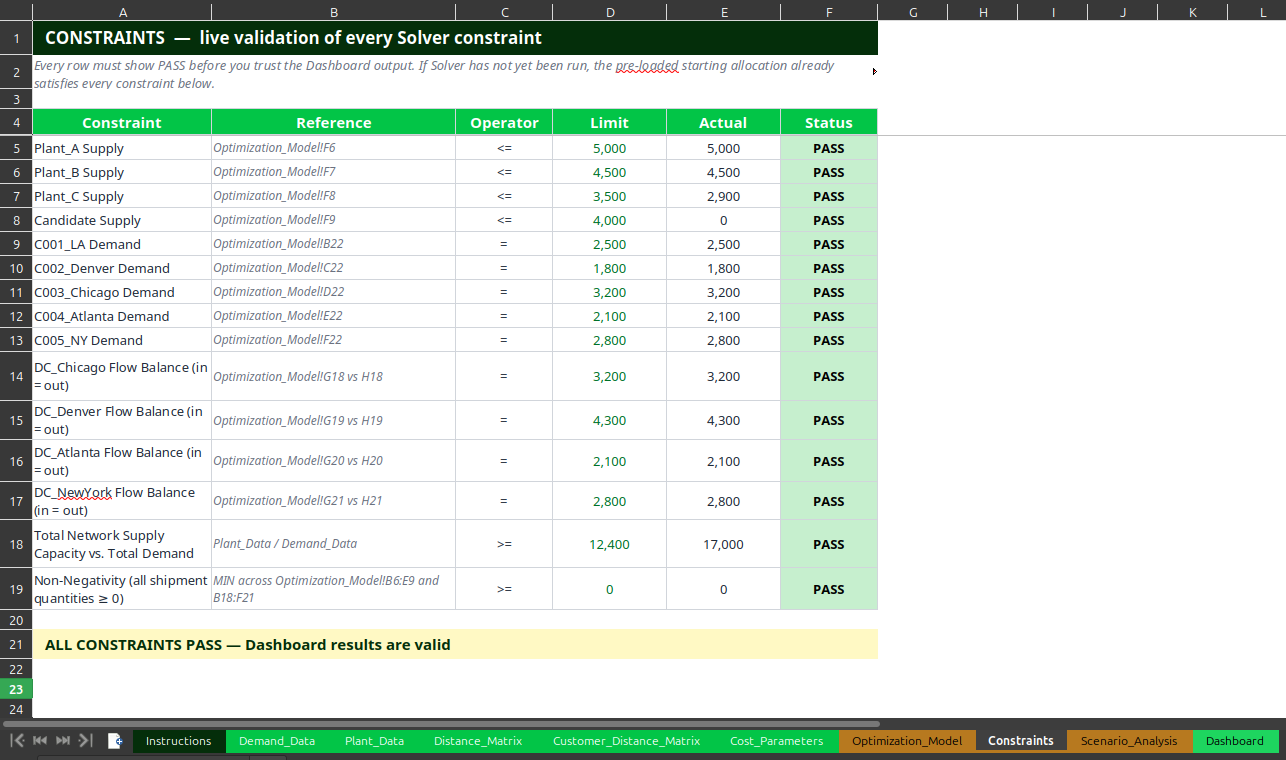Add a new sheet with plus icon

(116, 741)
